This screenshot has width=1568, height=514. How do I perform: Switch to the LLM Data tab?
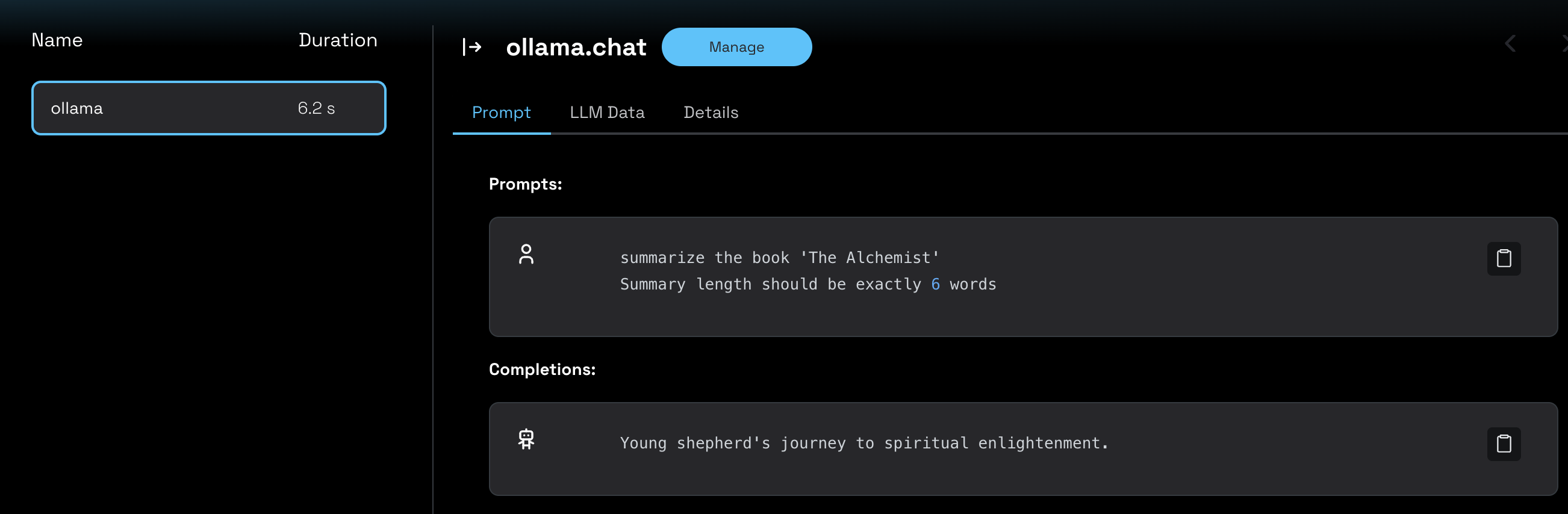(x=607, y=113)
